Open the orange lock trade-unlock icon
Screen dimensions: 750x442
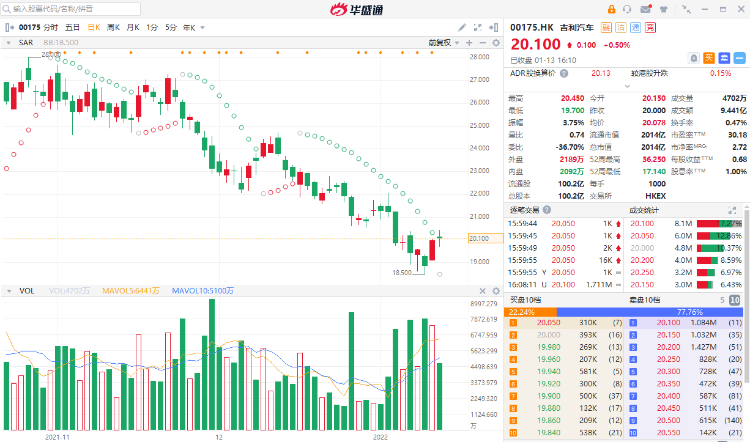[x=611, y=9]
